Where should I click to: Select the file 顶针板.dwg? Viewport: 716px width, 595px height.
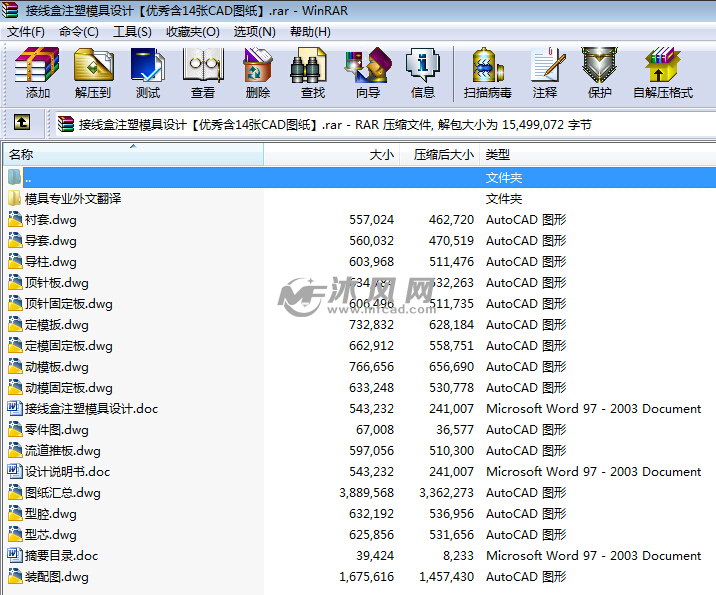coord(57,283)
